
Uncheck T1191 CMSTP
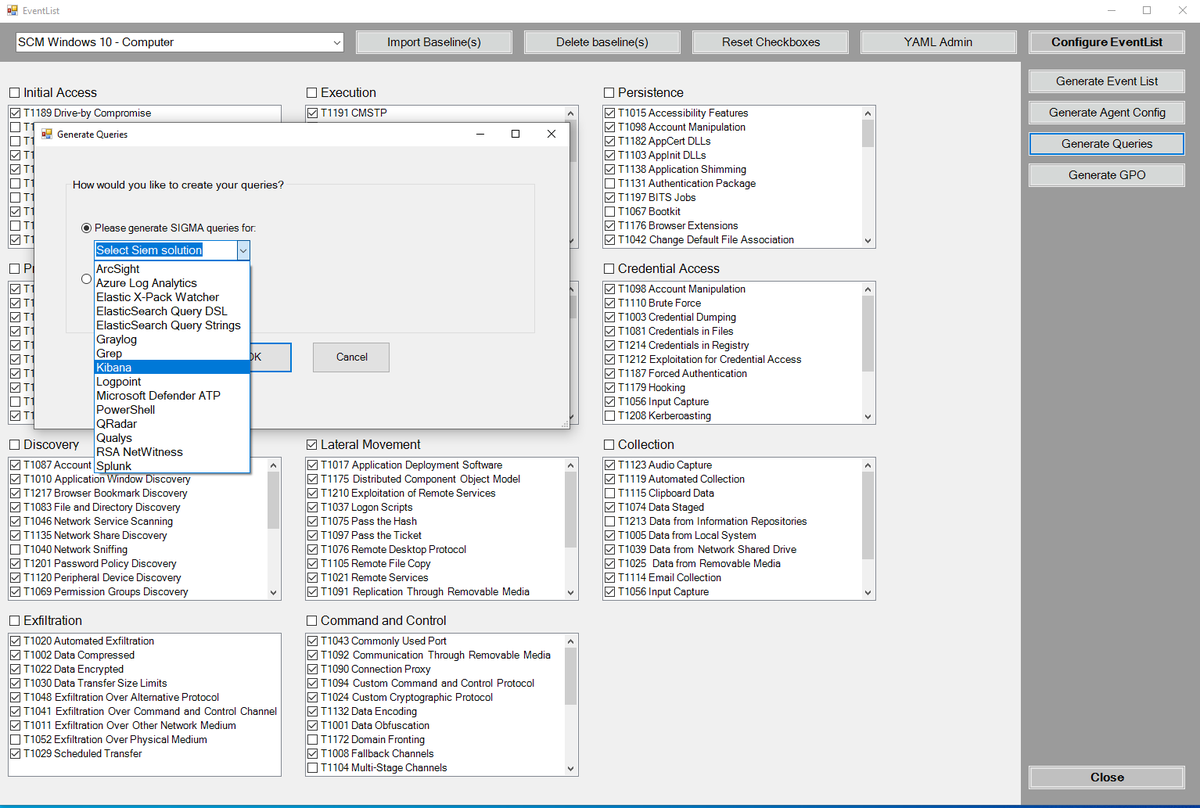click(313, 113)
